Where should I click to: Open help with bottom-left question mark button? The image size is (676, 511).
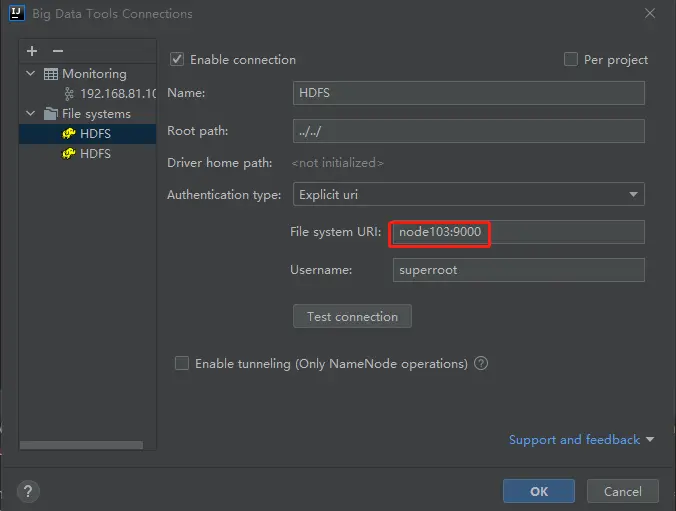pyautogui.click(x=29, y=491)
